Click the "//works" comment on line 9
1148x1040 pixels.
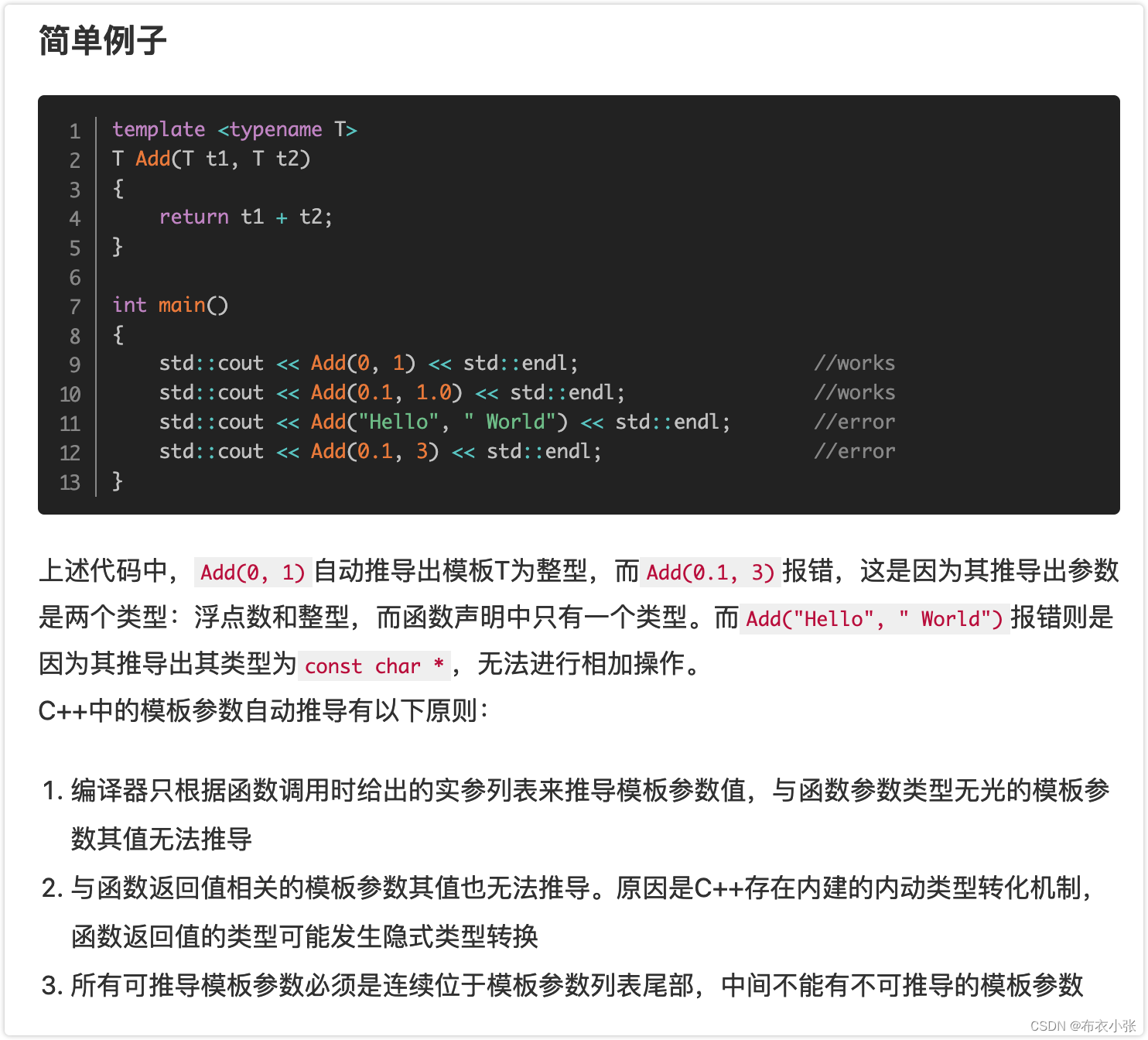tap(854, 363)
